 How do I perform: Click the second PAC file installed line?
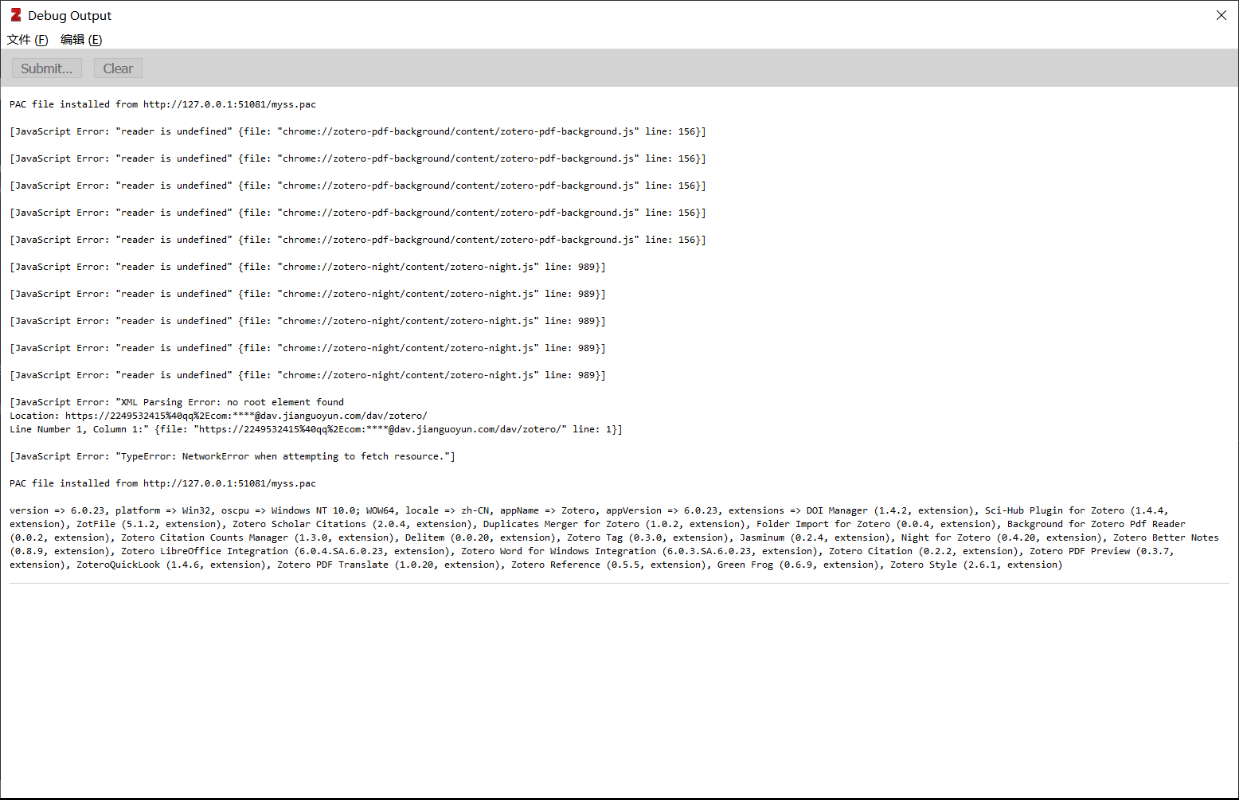point(160,482)
